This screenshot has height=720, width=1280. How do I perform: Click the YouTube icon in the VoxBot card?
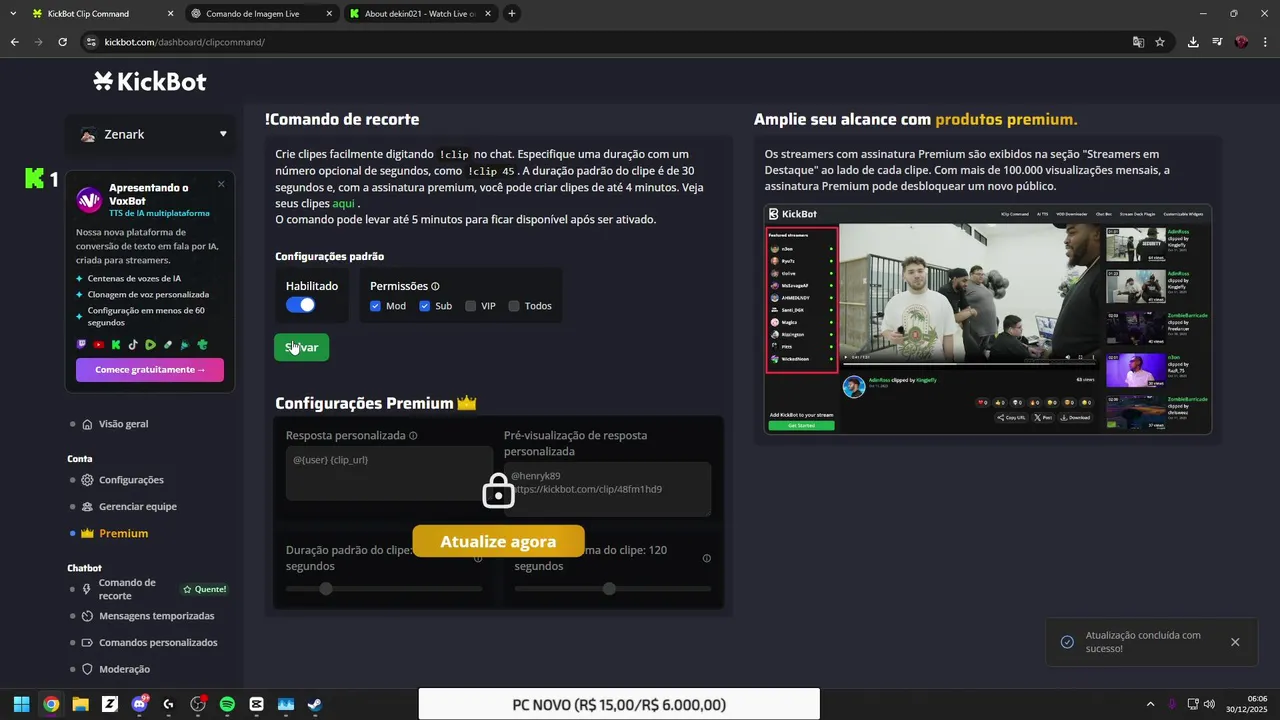(x=99, y=344)
